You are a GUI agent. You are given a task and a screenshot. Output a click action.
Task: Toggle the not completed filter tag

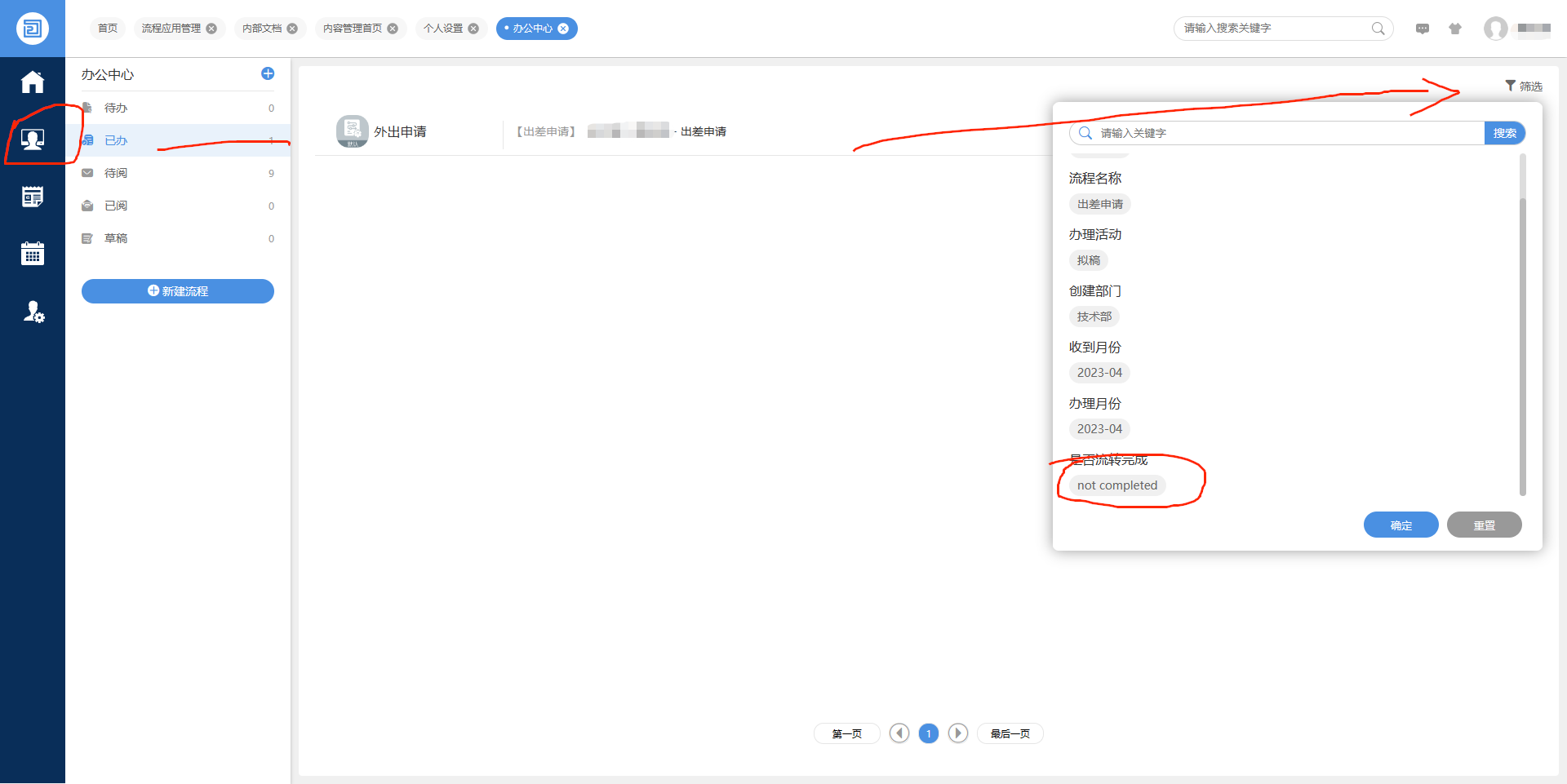click(1117, 485)
